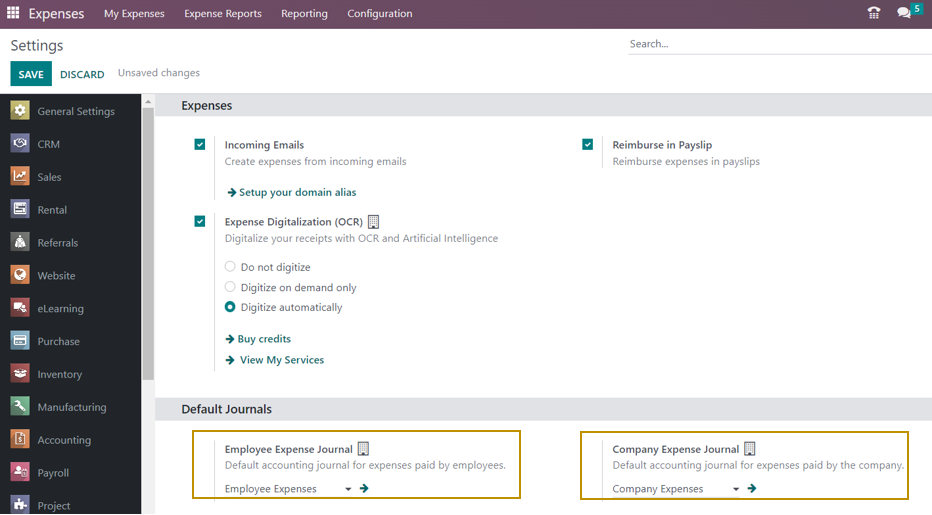Open the chat messages icon
The image size is (932, 515).
[904, 13]
